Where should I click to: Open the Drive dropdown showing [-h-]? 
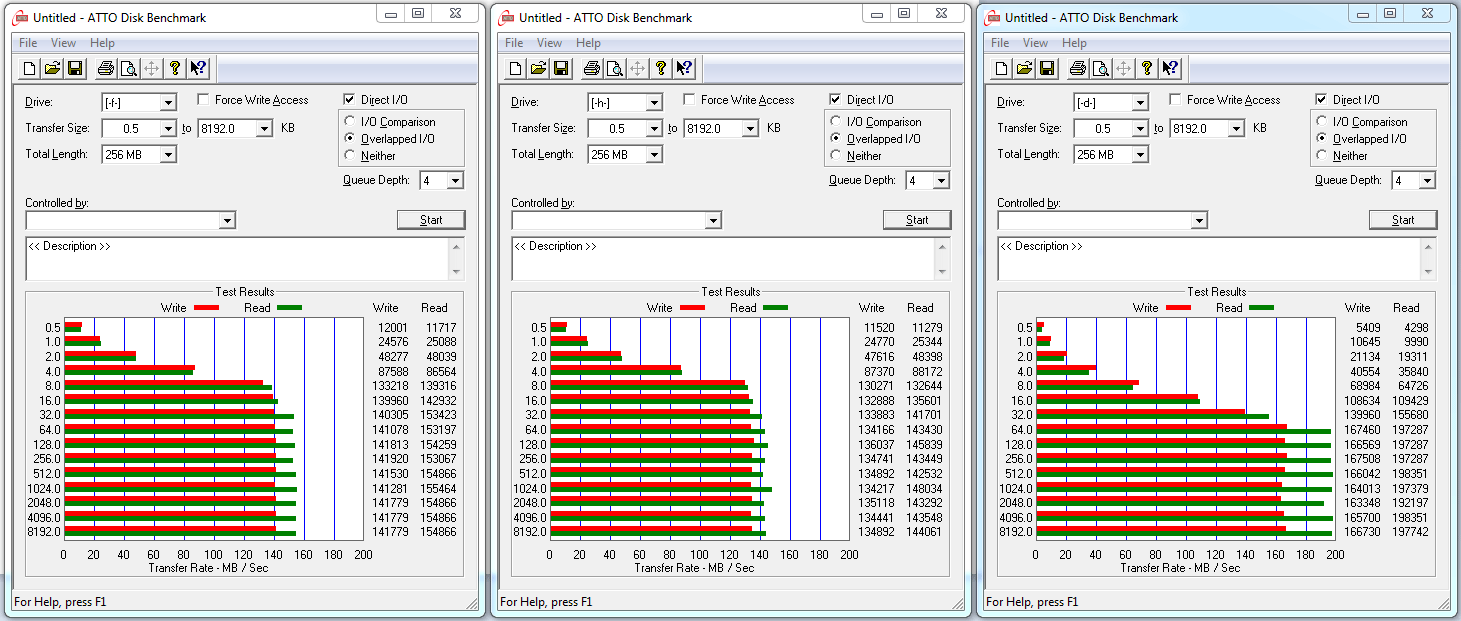(654, 102)
